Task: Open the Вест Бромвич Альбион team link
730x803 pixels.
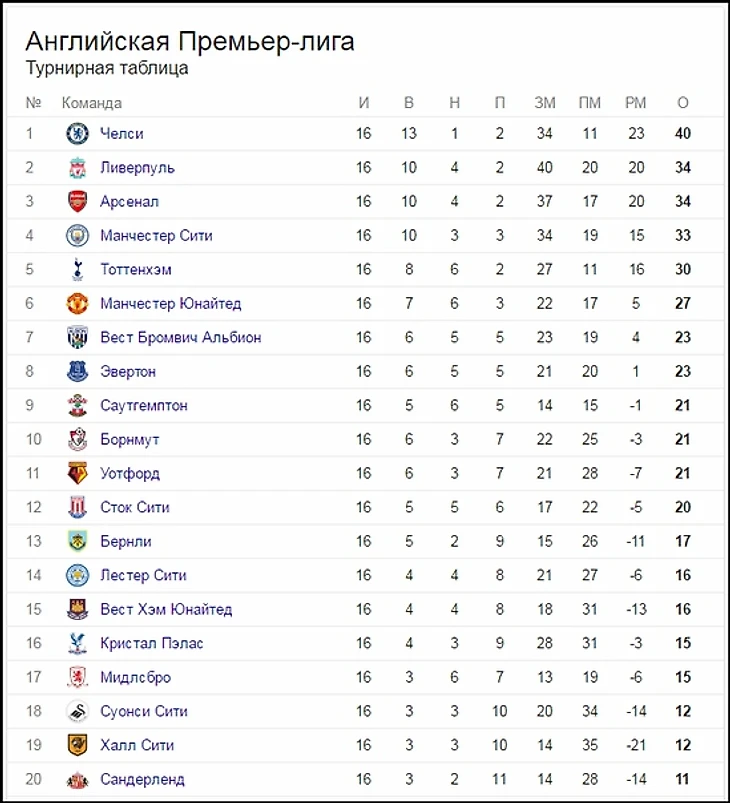Action: pyautogui.click(x=180, y=337)
